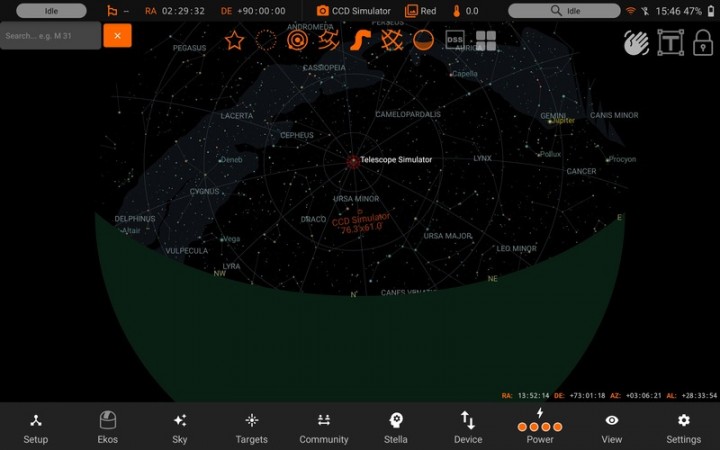The image size is (720, 450).
Task: Open the CCD Simulator camera selector
Action: pos(353,11)
